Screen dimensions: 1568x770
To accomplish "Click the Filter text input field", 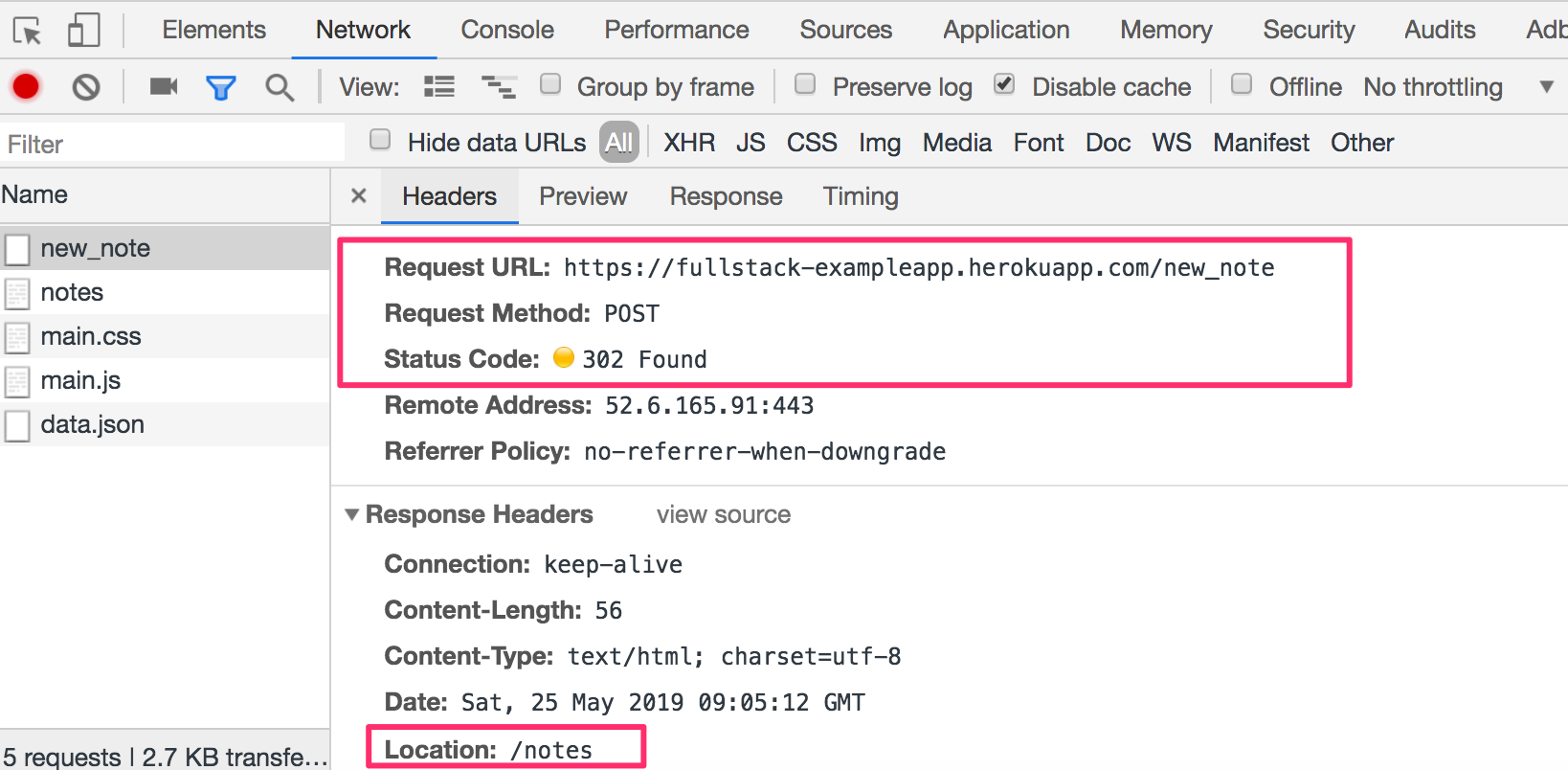I will pyautogui.click(x=172, y=144).
